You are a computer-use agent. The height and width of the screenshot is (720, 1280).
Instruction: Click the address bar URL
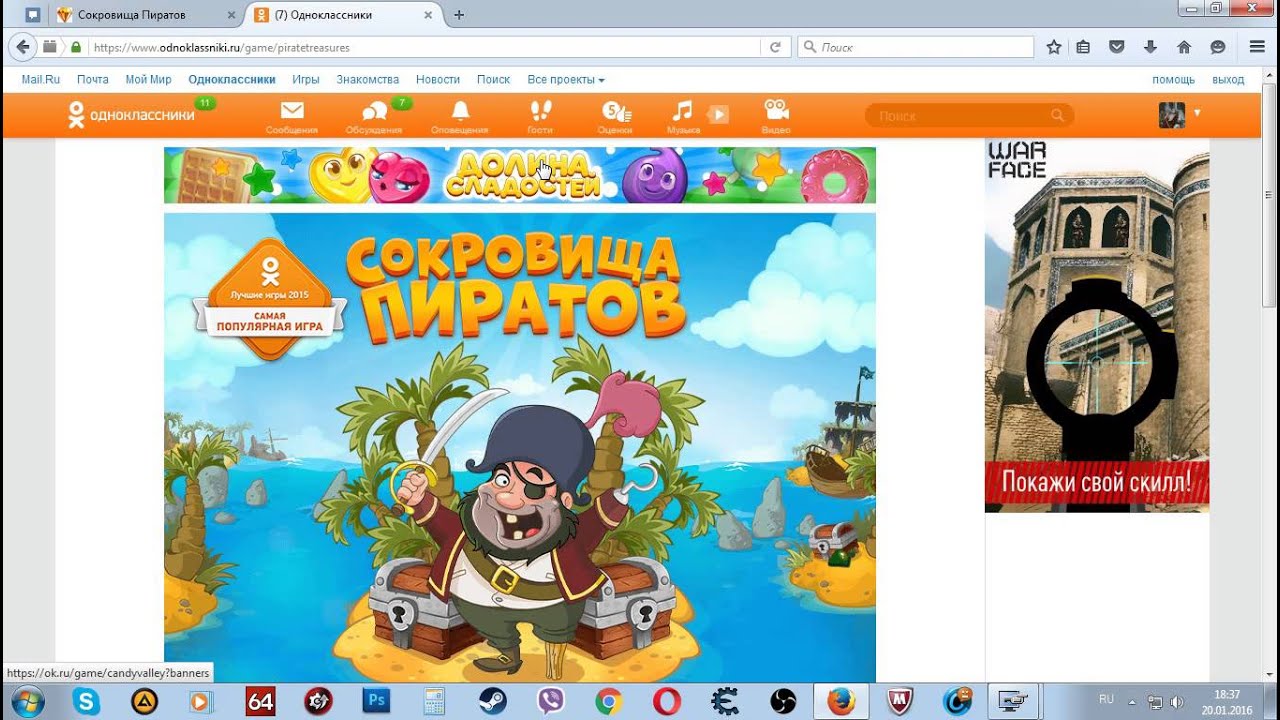coord(222,47)
